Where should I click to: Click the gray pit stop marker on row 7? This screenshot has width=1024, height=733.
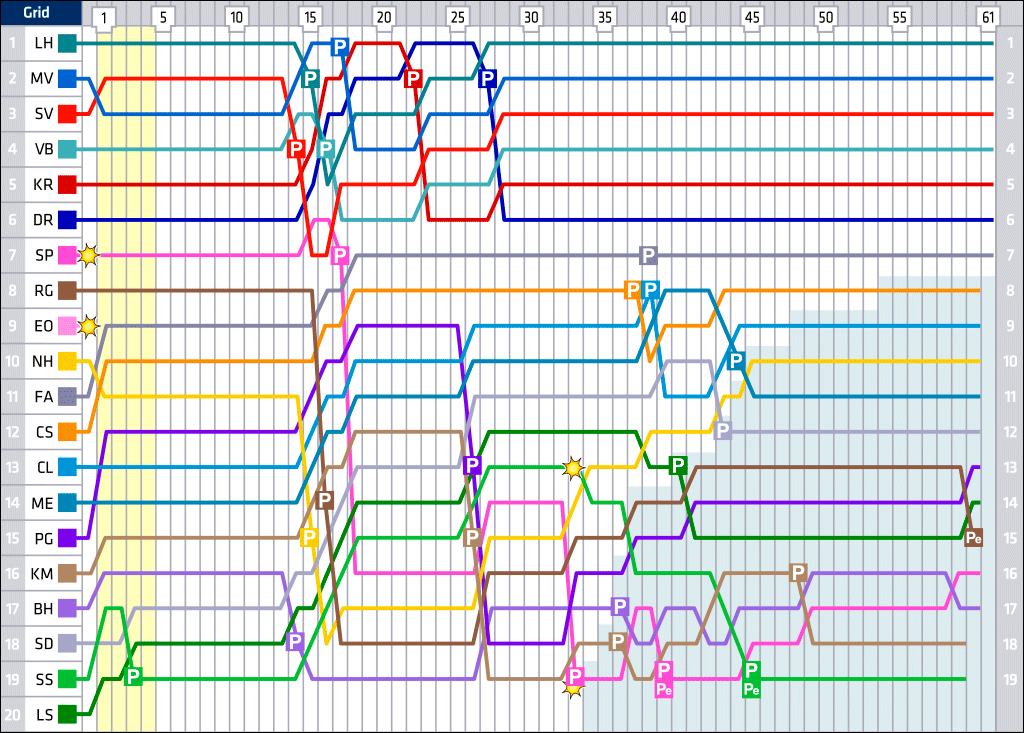[x=648, y=255]
